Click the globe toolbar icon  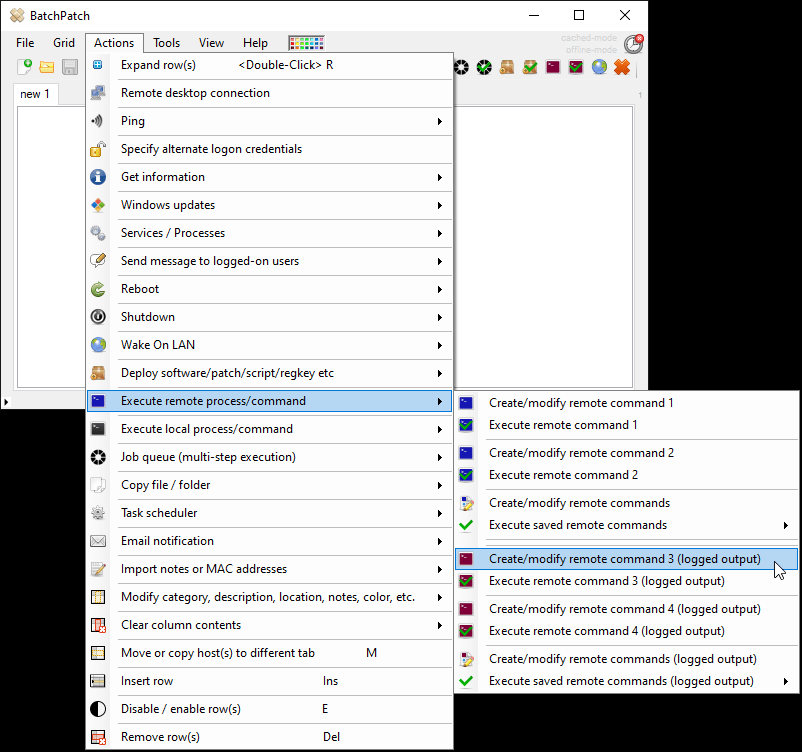pos(599,67)
